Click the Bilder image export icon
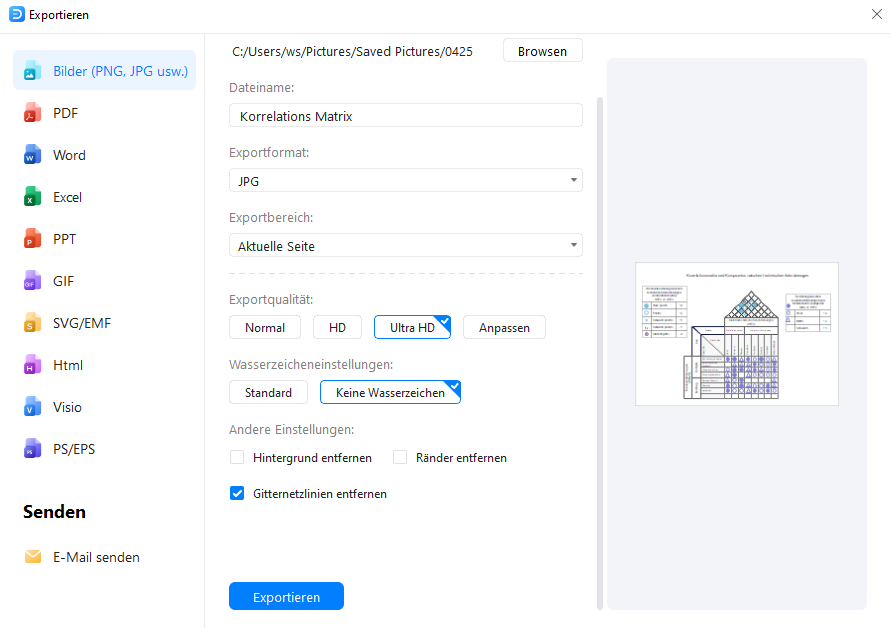 pyautogui.click(x=32, y=71)
